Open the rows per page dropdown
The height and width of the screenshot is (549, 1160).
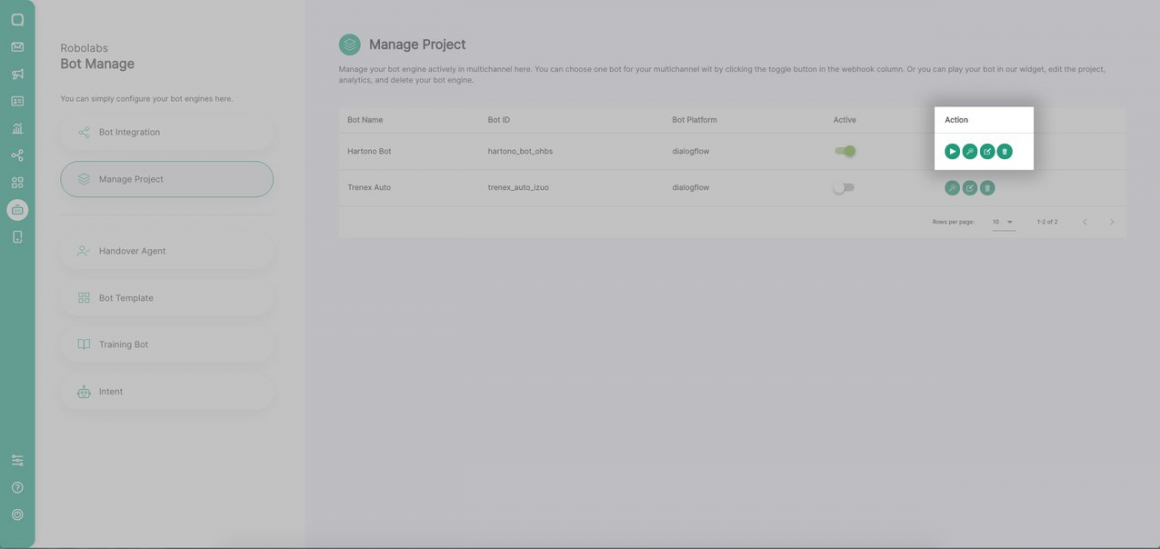click(x=1003, y=222)
